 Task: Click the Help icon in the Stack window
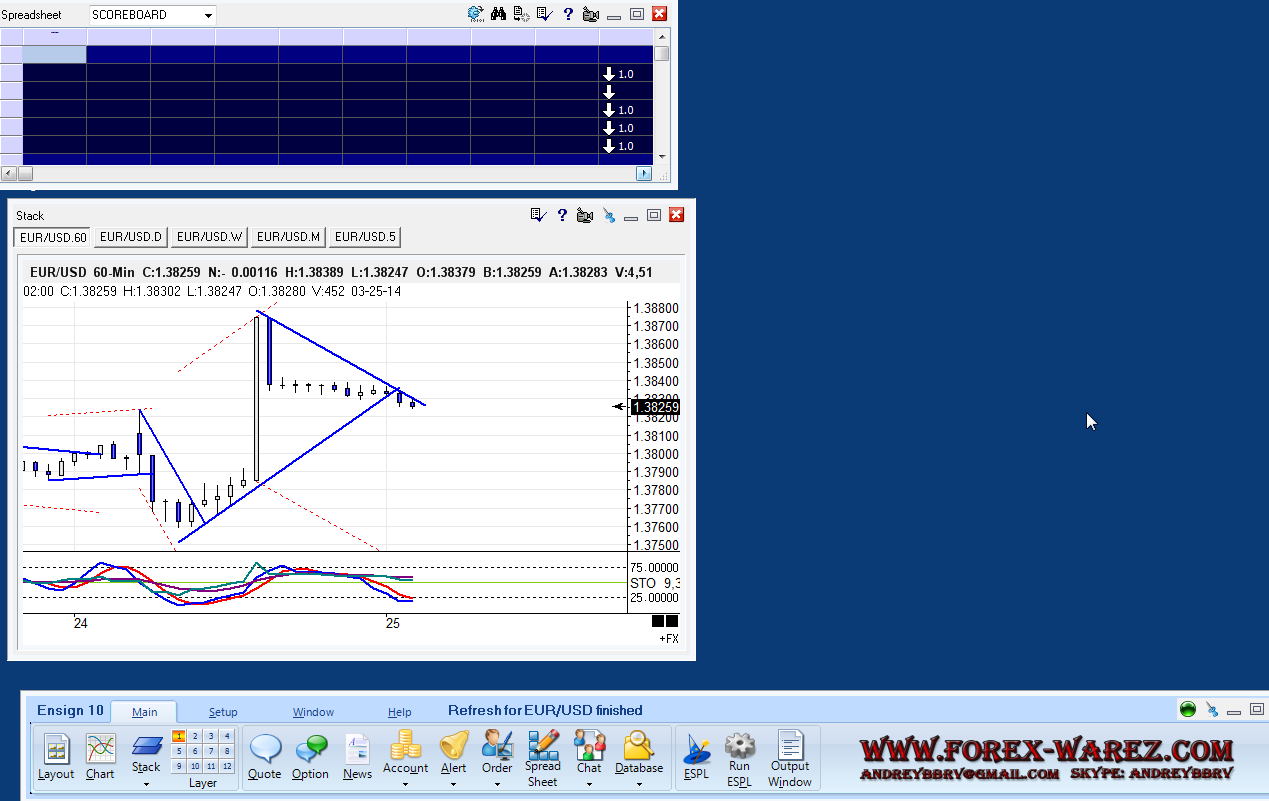tap(562, 215)
